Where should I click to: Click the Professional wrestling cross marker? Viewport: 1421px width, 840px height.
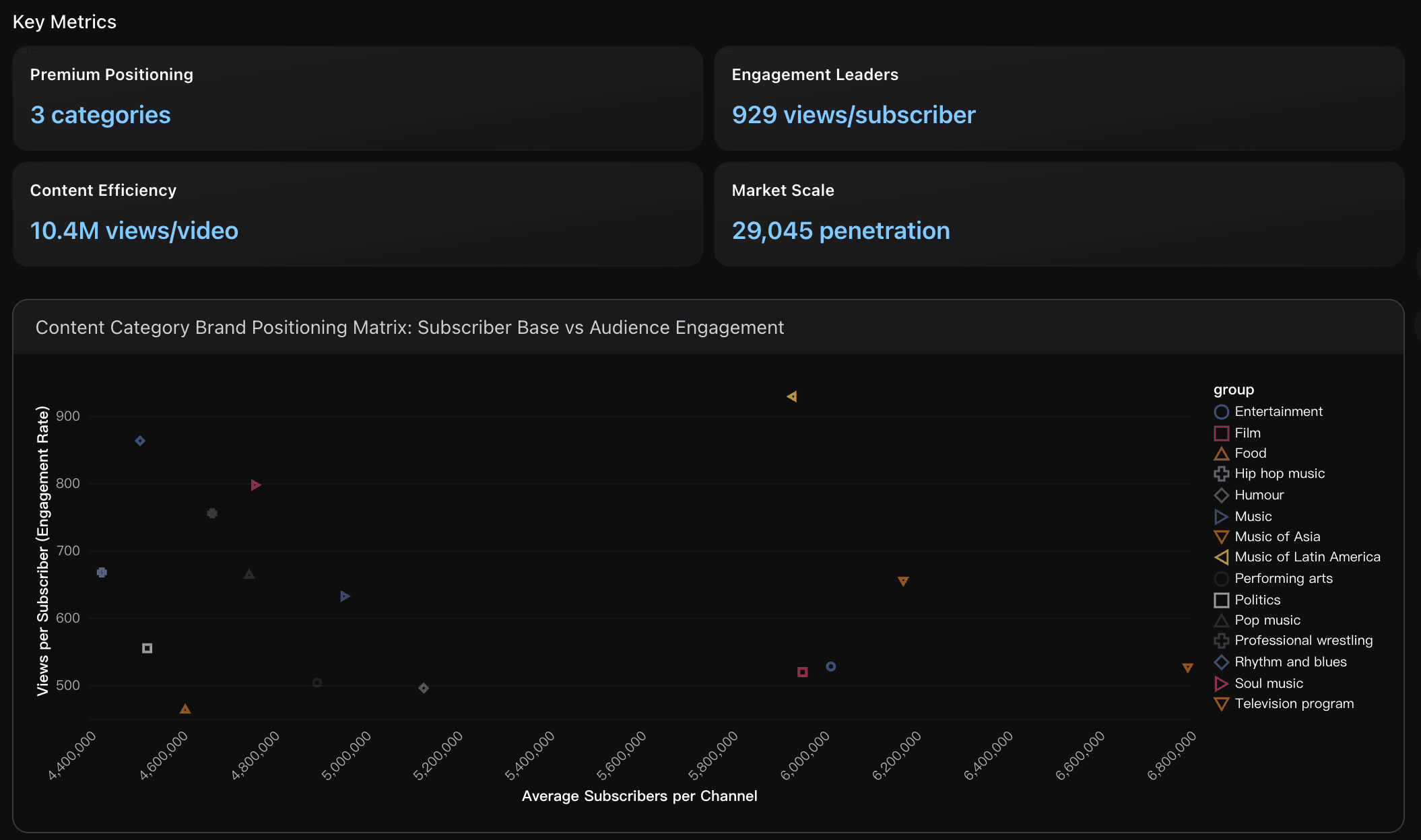point(1221,641)
